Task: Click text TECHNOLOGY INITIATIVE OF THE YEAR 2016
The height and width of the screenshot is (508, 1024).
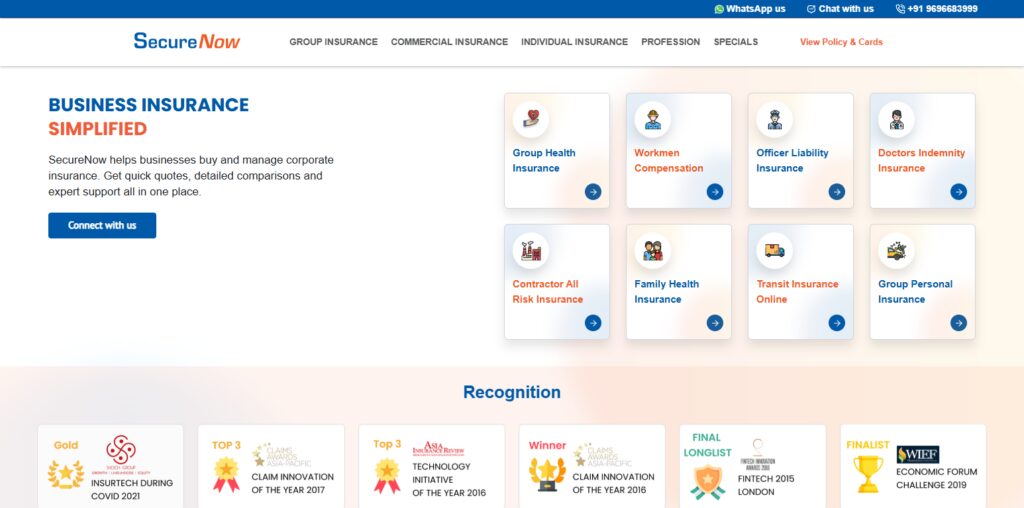Action: pyautogui.click(x=449, y=480)
